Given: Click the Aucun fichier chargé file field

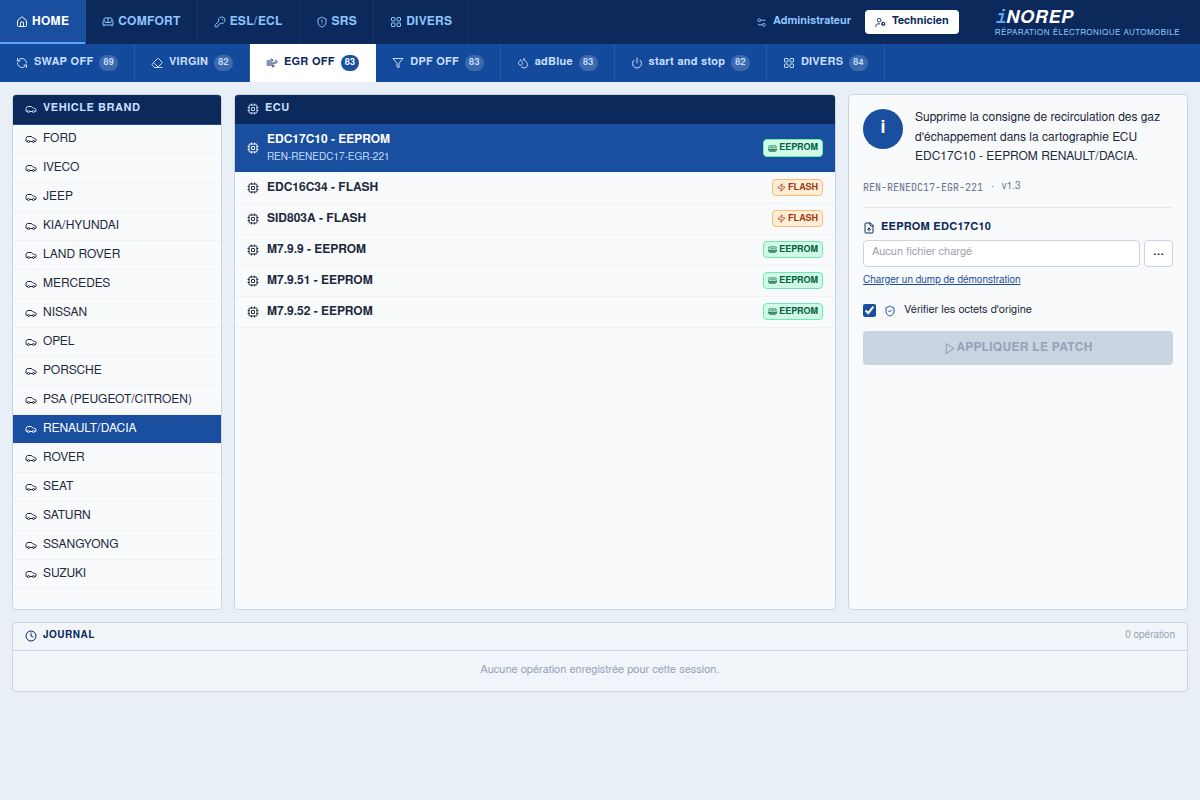Looking at the screenshot, I should pos(1001,254).
